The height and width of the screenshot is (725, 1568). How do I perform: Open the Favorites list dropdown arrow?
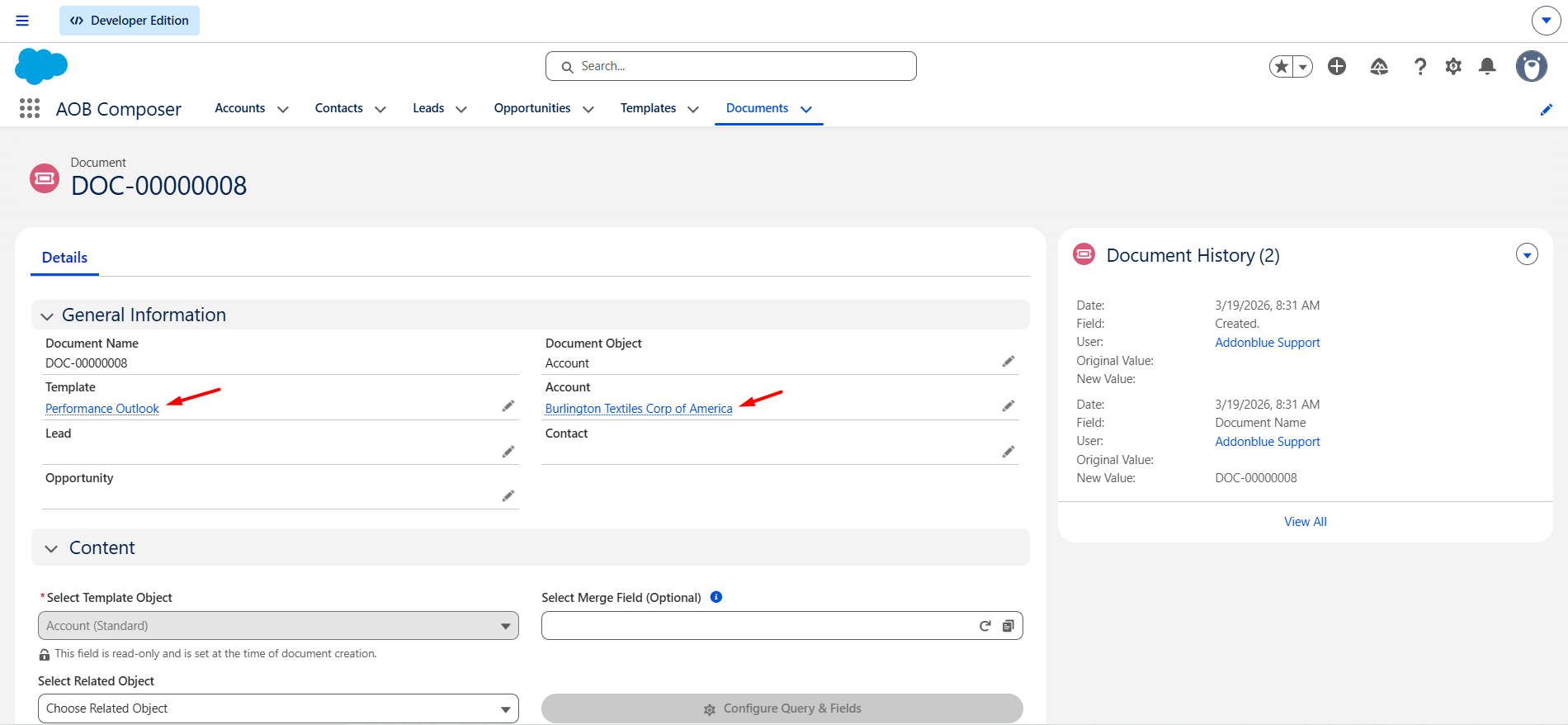[1303, 66]
